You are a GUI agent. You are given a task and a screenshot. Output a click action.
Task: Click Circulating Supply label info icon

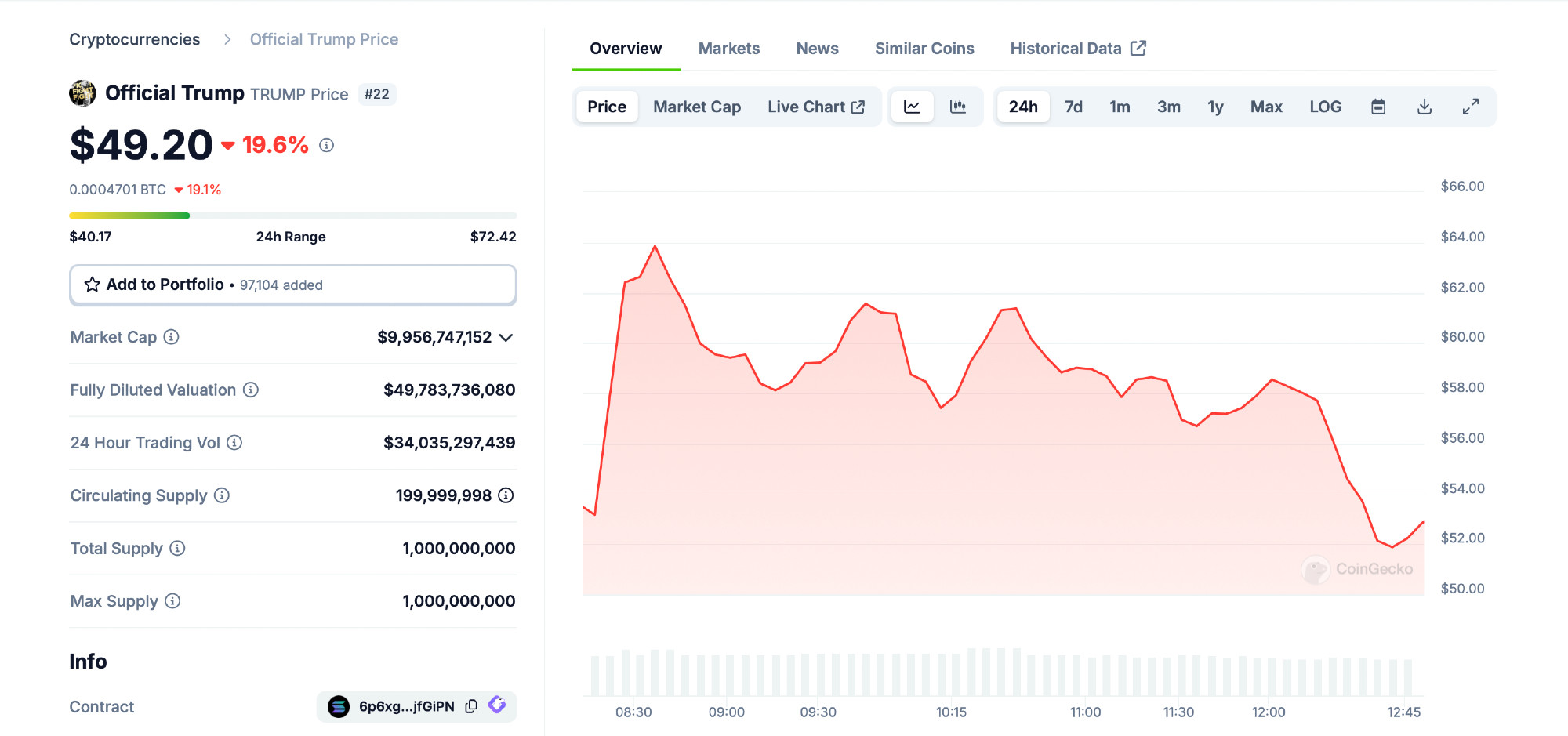click(x=222, y=495)
